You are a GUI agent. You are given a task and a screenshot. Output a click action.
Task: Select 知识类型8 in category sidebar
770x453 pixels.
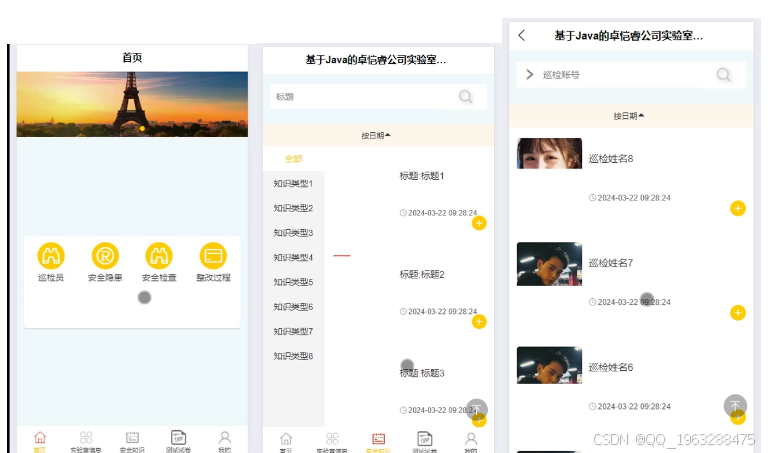293,356
